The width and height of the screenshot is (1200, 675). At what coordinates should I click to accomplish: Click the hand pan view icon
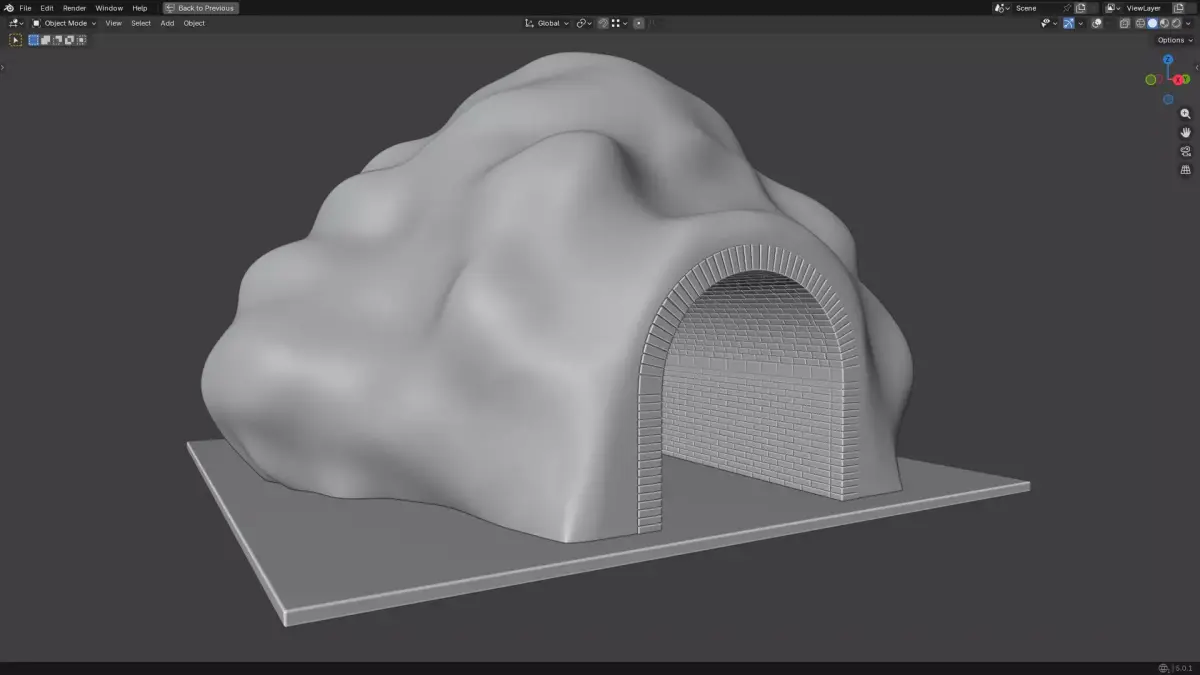[x=1186, y=132]
